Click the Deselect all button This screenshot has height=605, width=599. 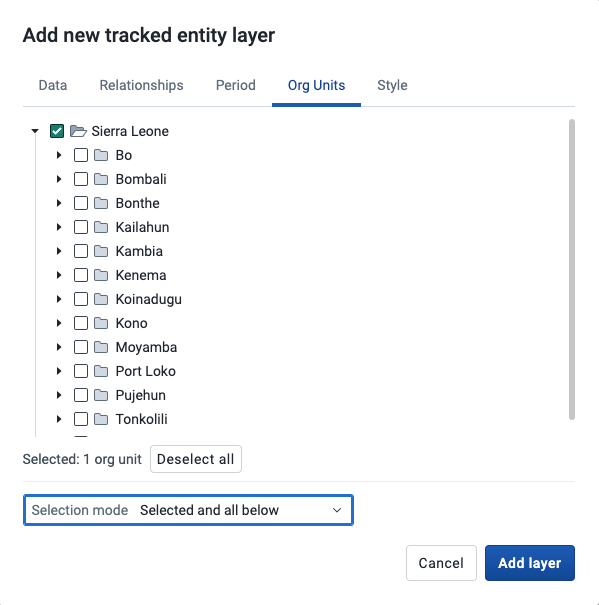tap(196, 459)
